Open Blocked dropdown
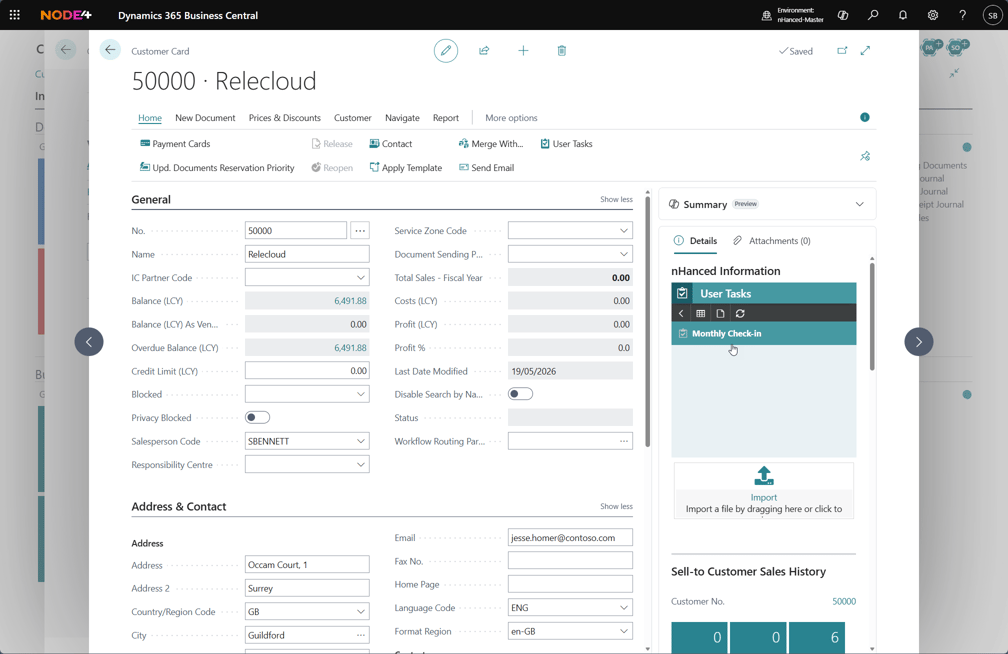This screenshot has width=1008, height=654. pyautogui.click(x=361, y=394)
